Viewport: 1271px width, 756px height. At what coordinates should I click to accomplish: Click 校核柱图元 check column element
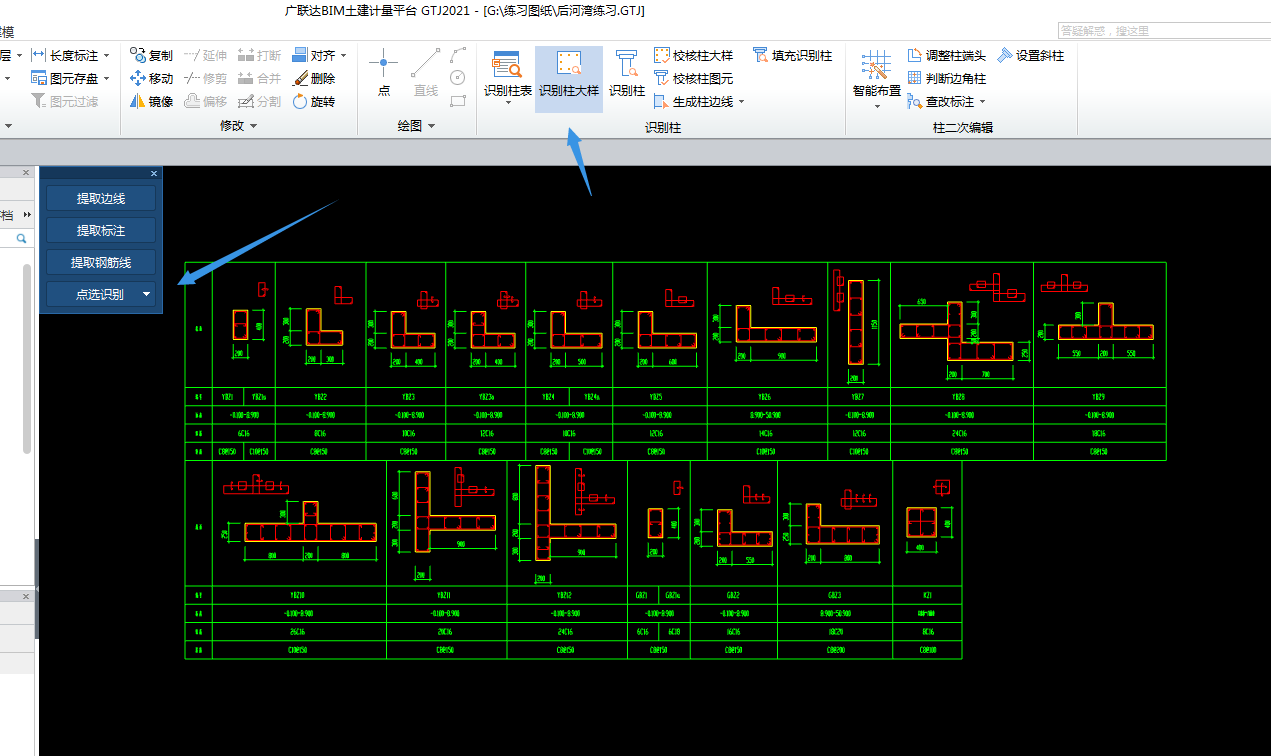point(693,78)
